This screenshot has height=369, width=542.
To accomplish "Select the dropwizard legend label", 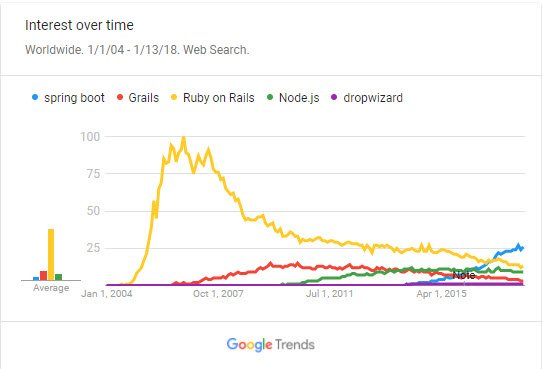I will [x=373, y=98].
